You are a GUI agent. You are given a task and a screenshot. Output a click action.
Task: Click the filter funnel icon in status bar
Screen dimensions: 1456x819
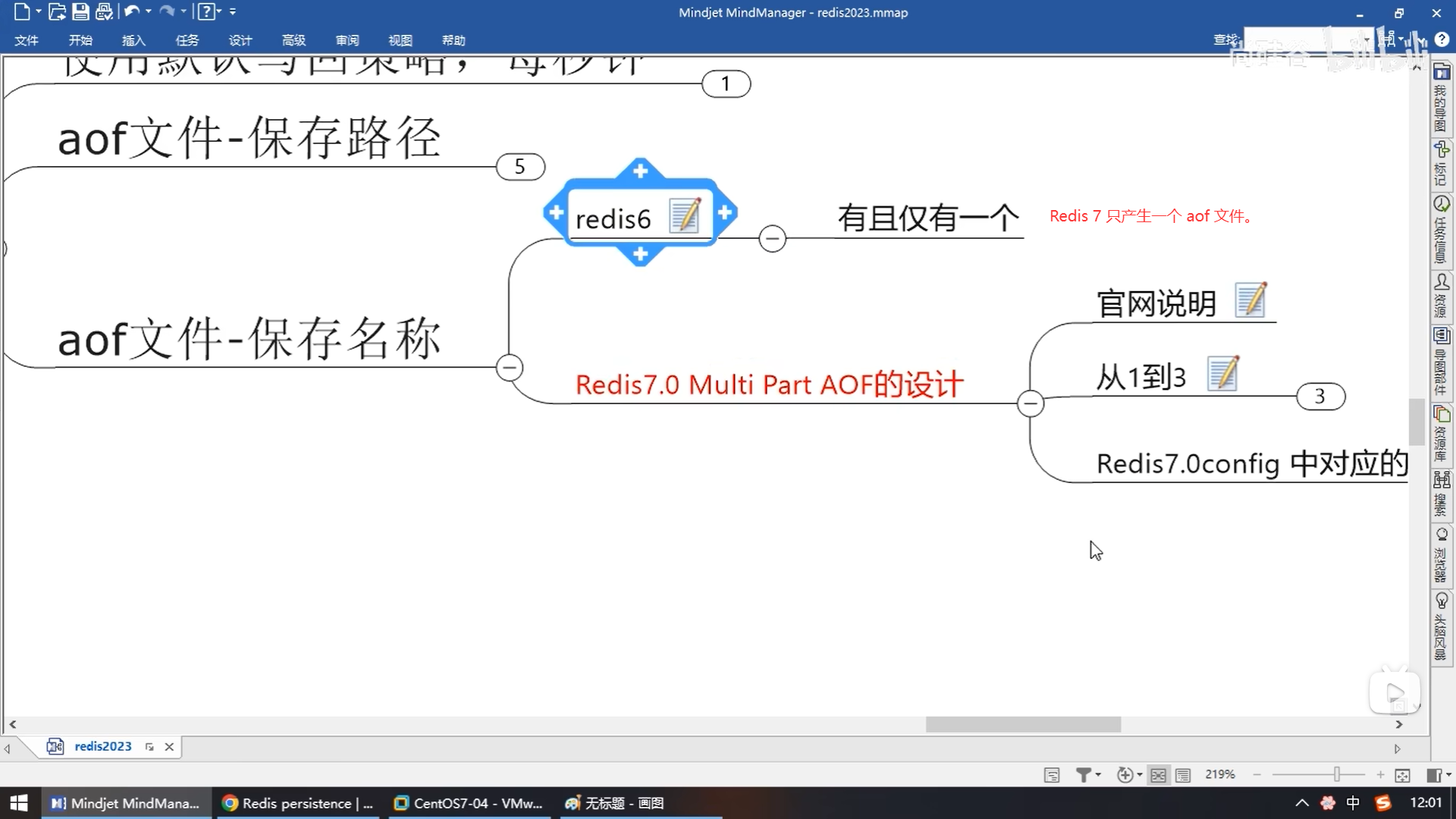tap(1084, 774)
